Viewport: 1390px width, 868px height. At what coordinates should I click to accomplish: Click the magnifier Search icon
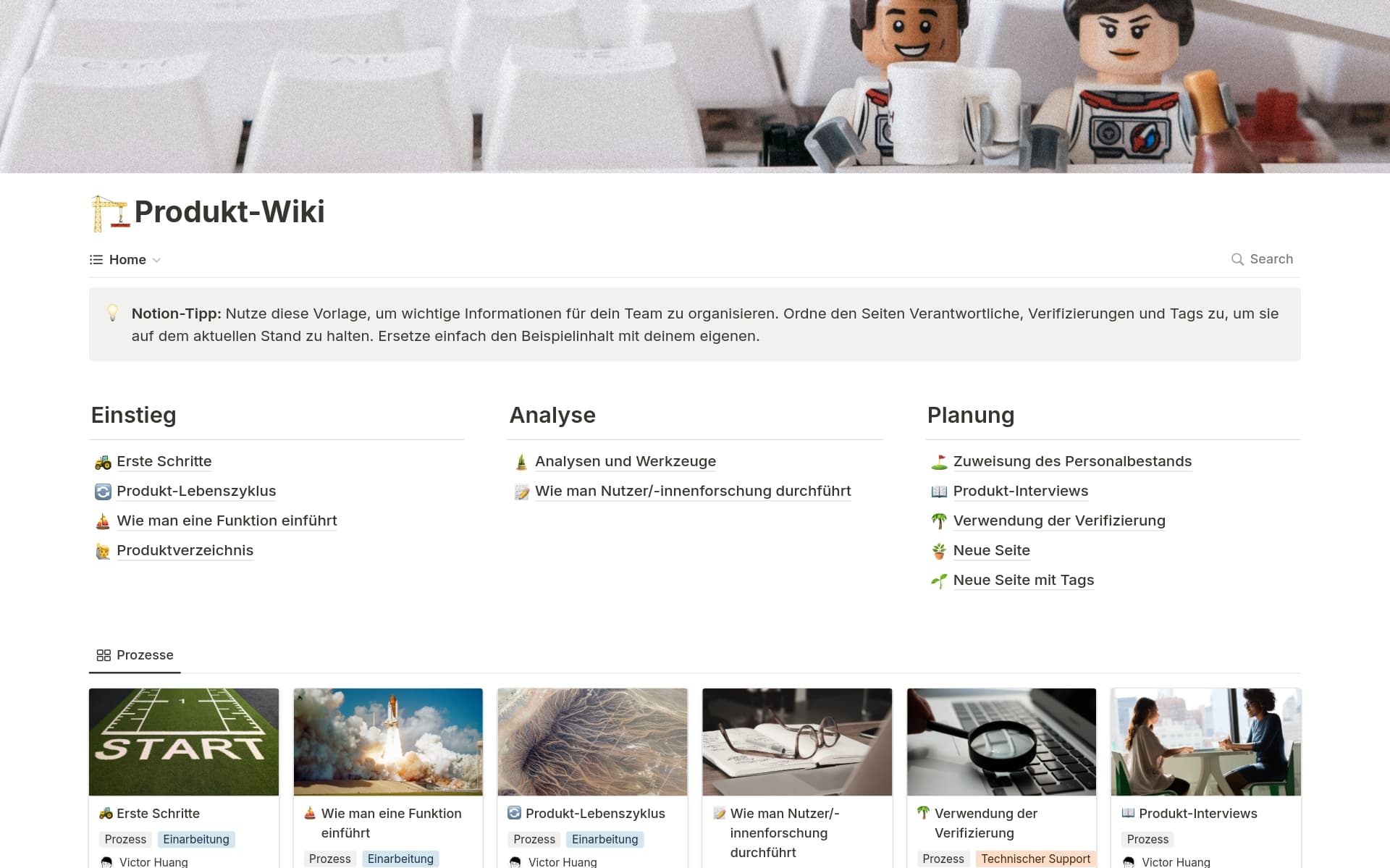(1237, 259)
